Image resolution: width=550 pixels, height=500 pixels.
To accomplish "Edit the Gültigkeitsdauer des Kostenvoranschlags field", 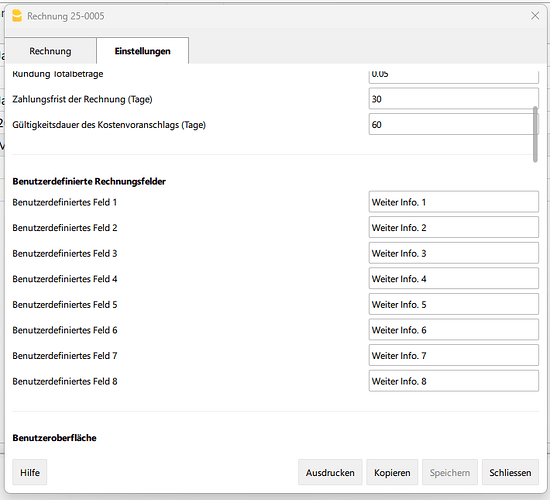I will [x=454, y=124].
